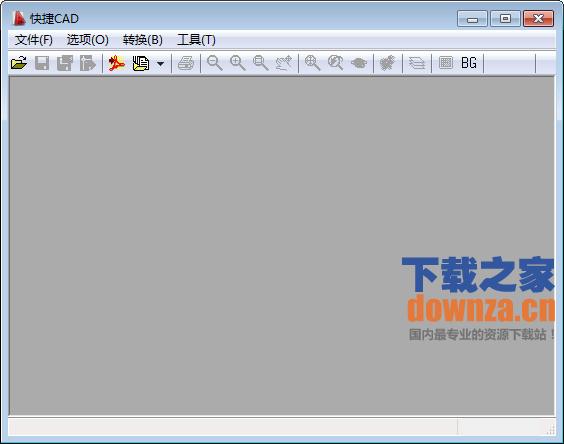This screenshot has width=564, height=444.
Task: Click the yellow batch documents icon
Action: pos(141,63)
